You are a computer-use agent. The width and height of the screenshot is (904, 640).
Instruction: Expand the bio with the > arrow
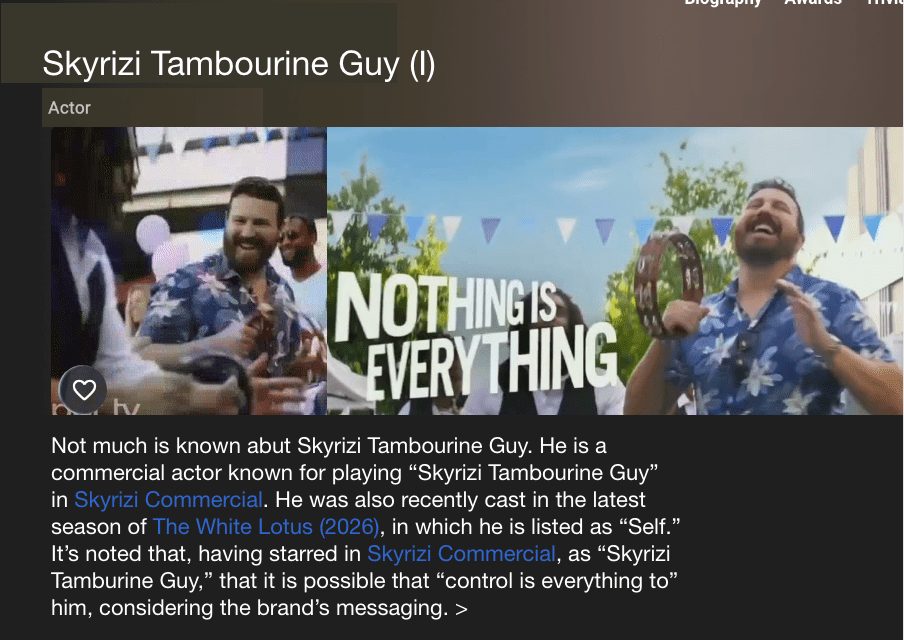[x=461, y=609]
